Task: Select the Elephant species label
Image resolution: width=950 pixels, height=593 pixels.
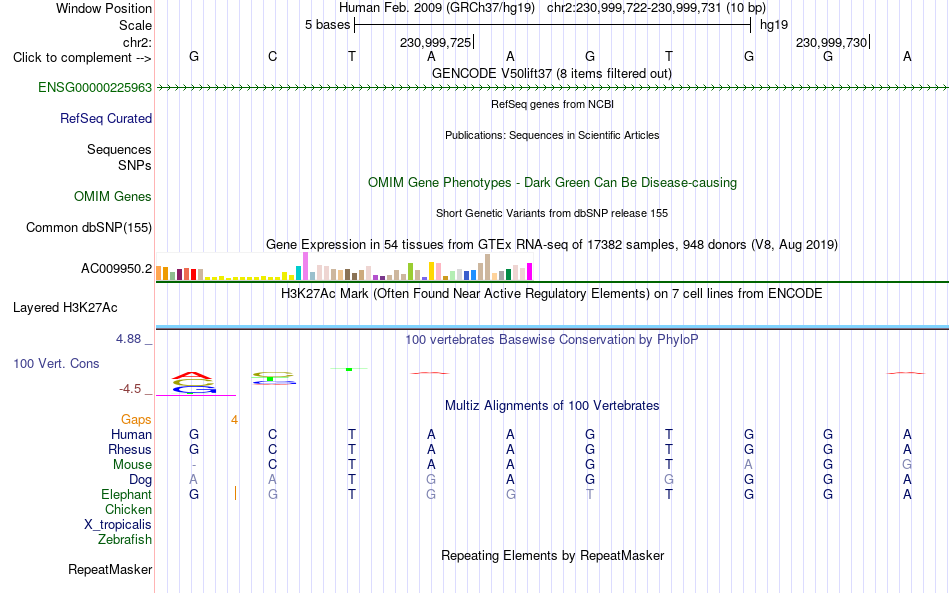Action: point(126,494)
